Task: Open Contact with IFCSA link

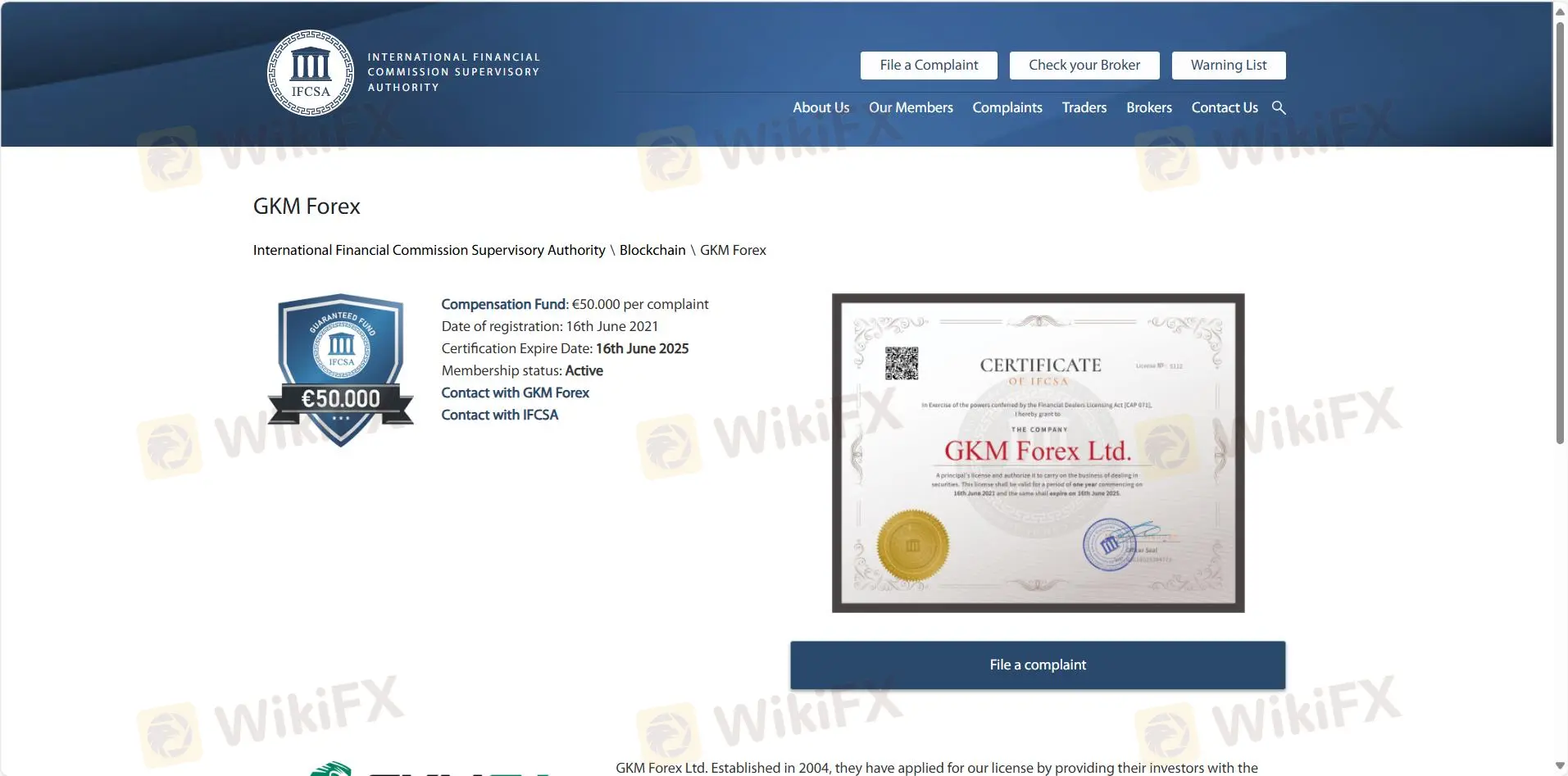Action: (x=499, y=415)
